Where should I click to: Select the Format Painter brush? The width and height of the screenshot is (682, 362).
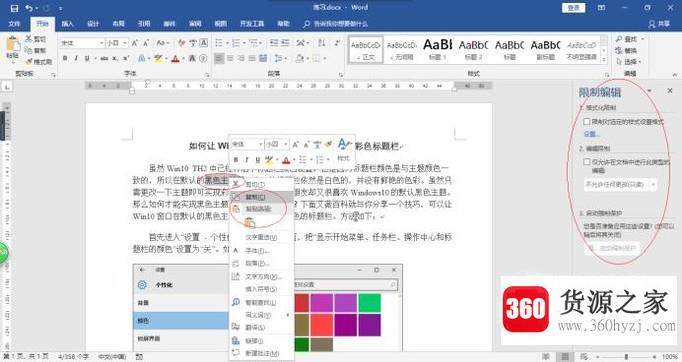(x=38, y=62)
